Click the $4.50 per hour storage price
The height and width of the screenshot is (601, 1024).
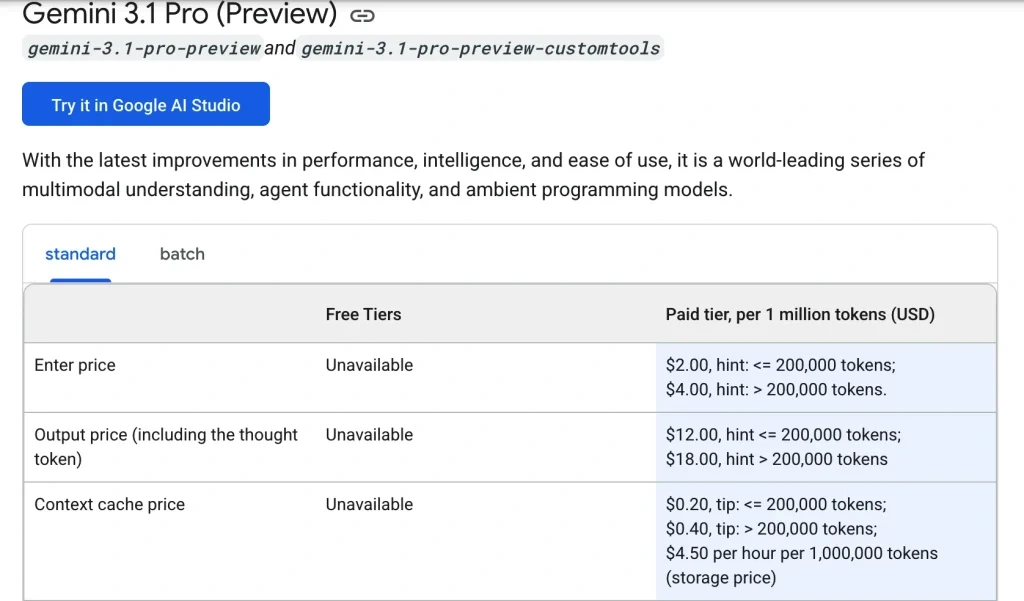[801, 565]
